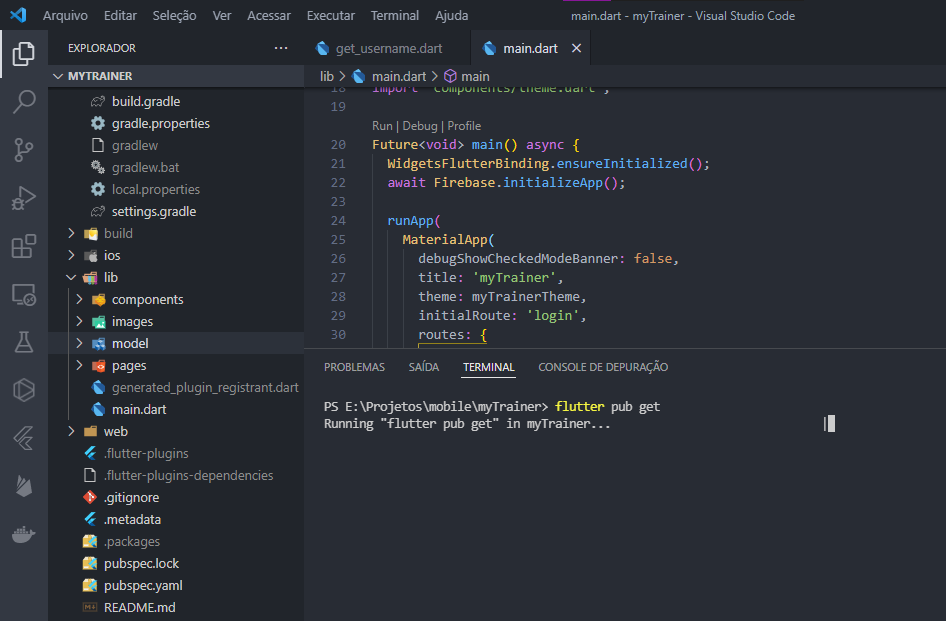Click the VS Code logo icon
The image size is (946, 621).
coord(18,15)
